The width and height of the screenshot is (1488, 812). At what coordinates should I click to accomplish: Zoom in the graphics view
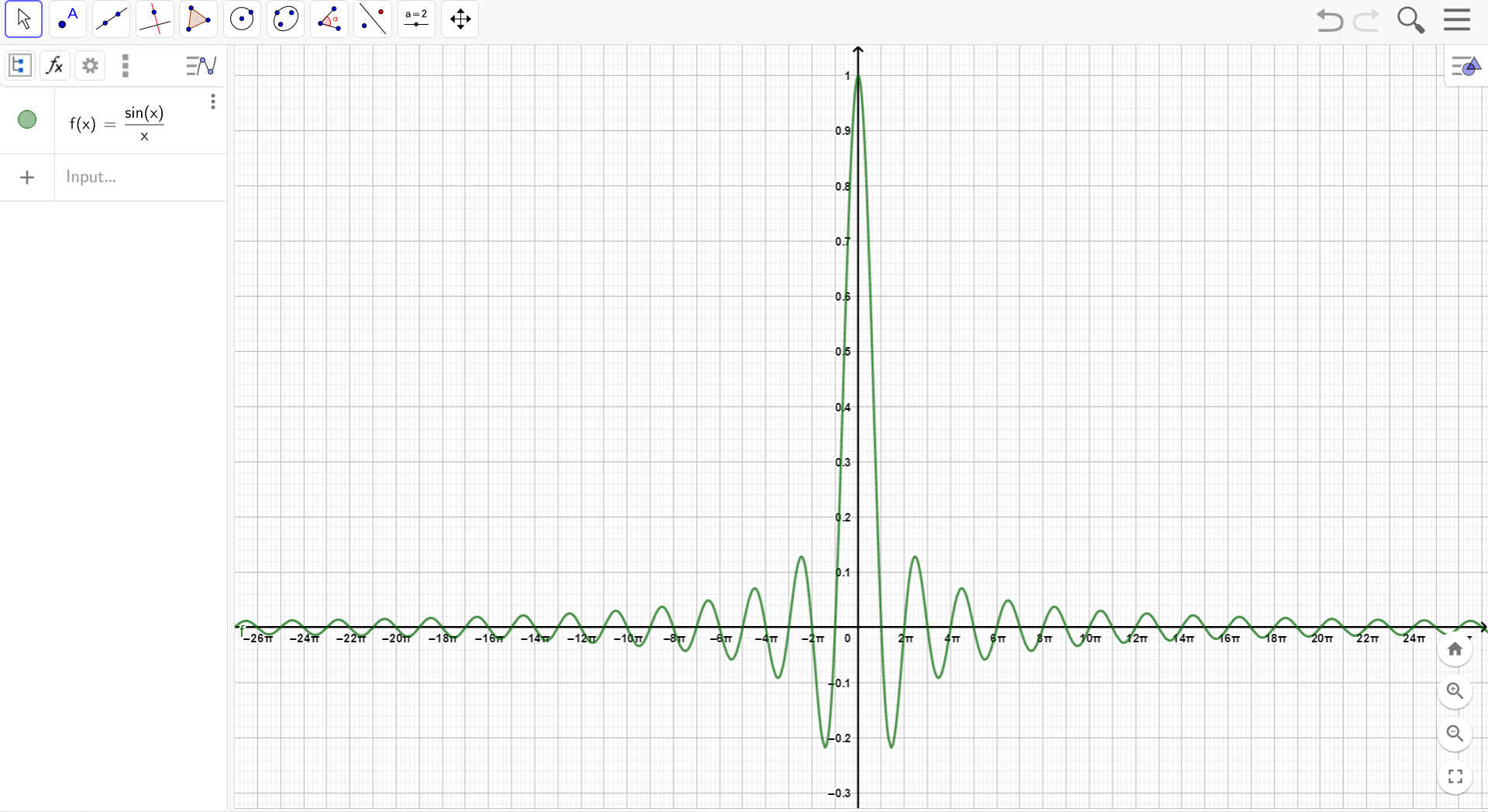(x=1455, y=691)
